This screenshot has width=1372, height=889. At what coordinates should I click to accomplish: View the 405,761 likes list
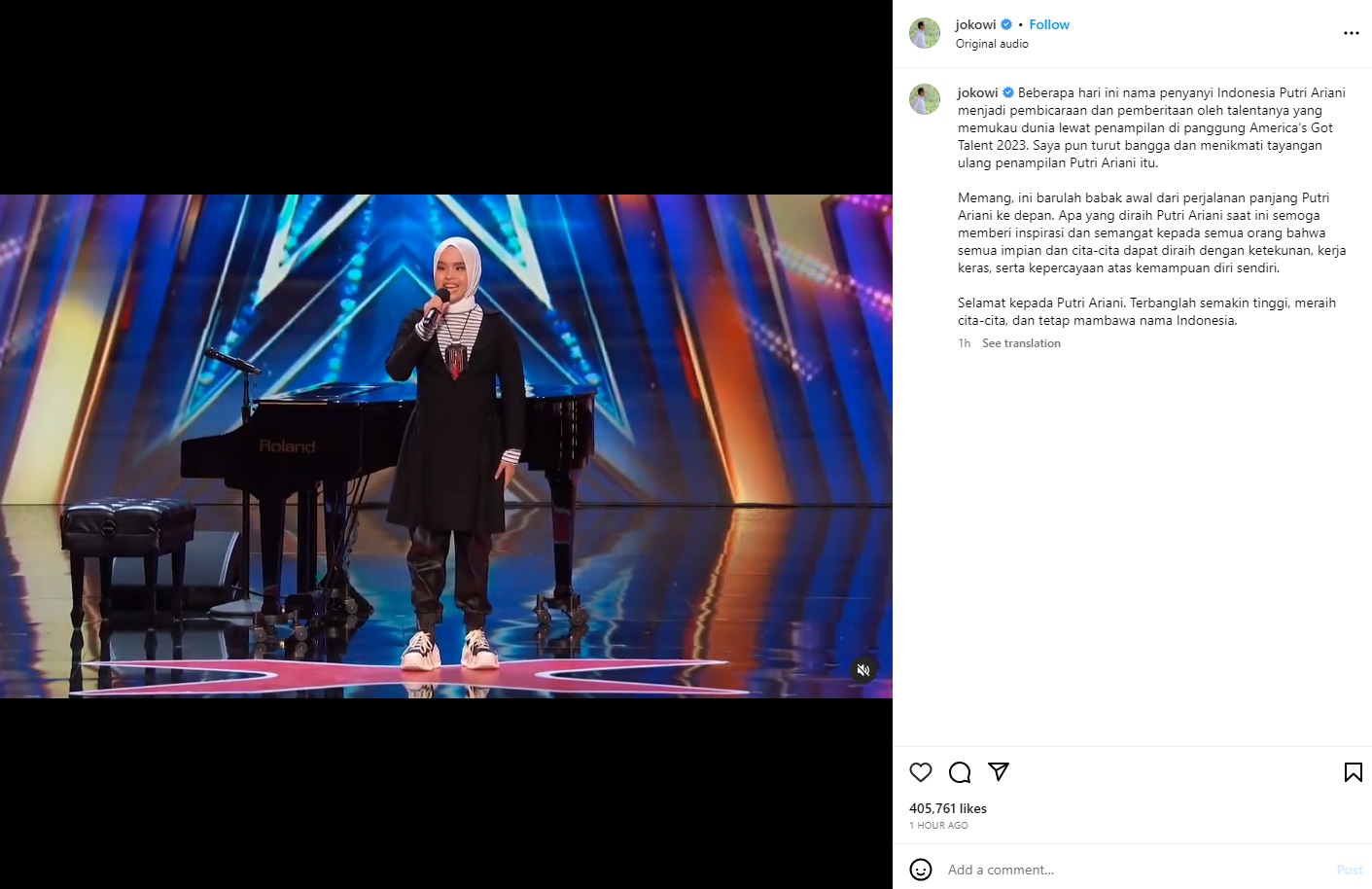click(948, 808)
